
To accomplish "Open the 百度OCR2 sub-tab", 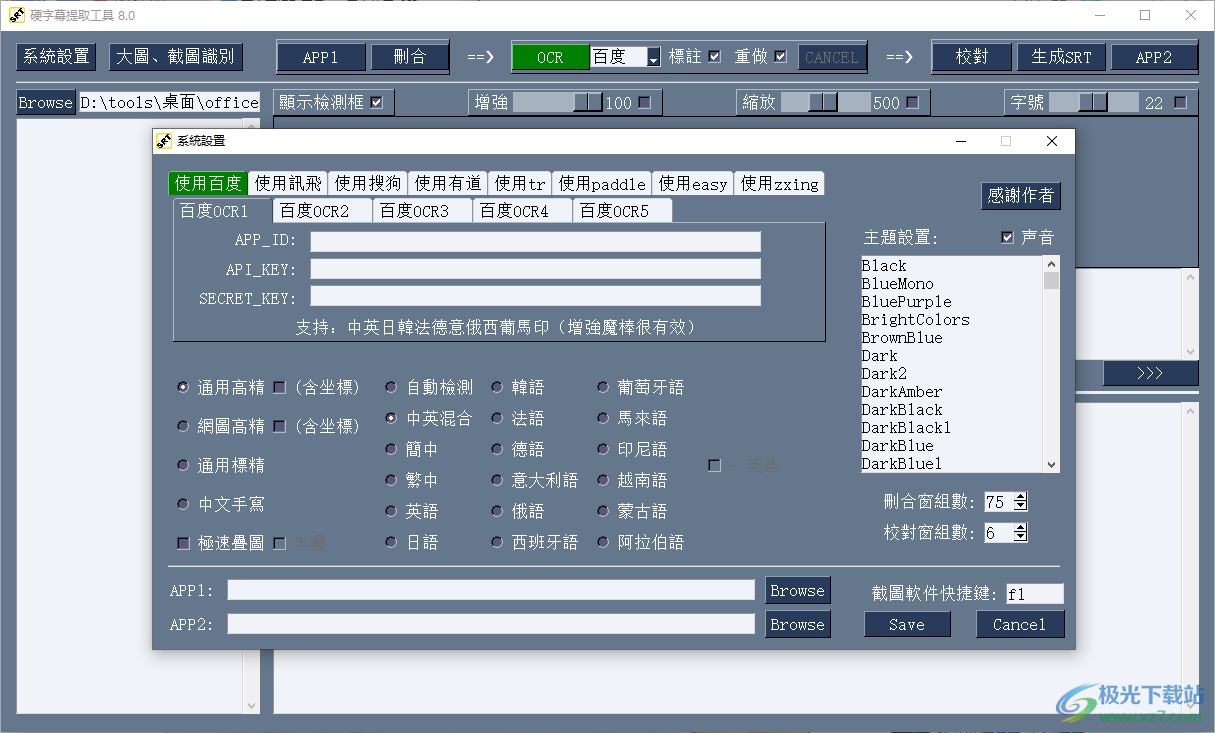I will tap(323, 211).
